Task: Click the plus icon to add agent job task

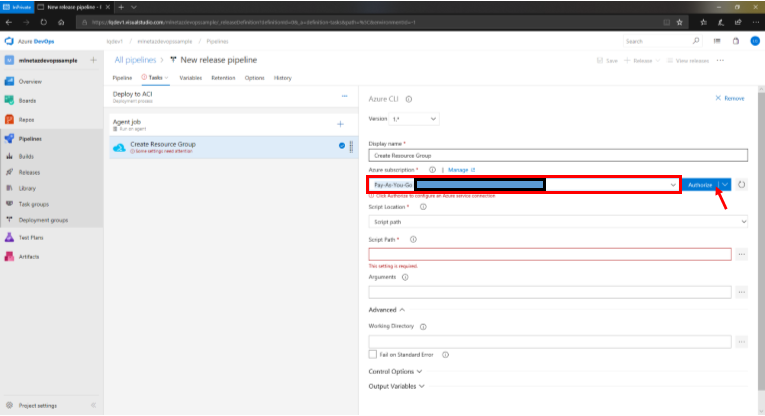Action: coord(340,124)
